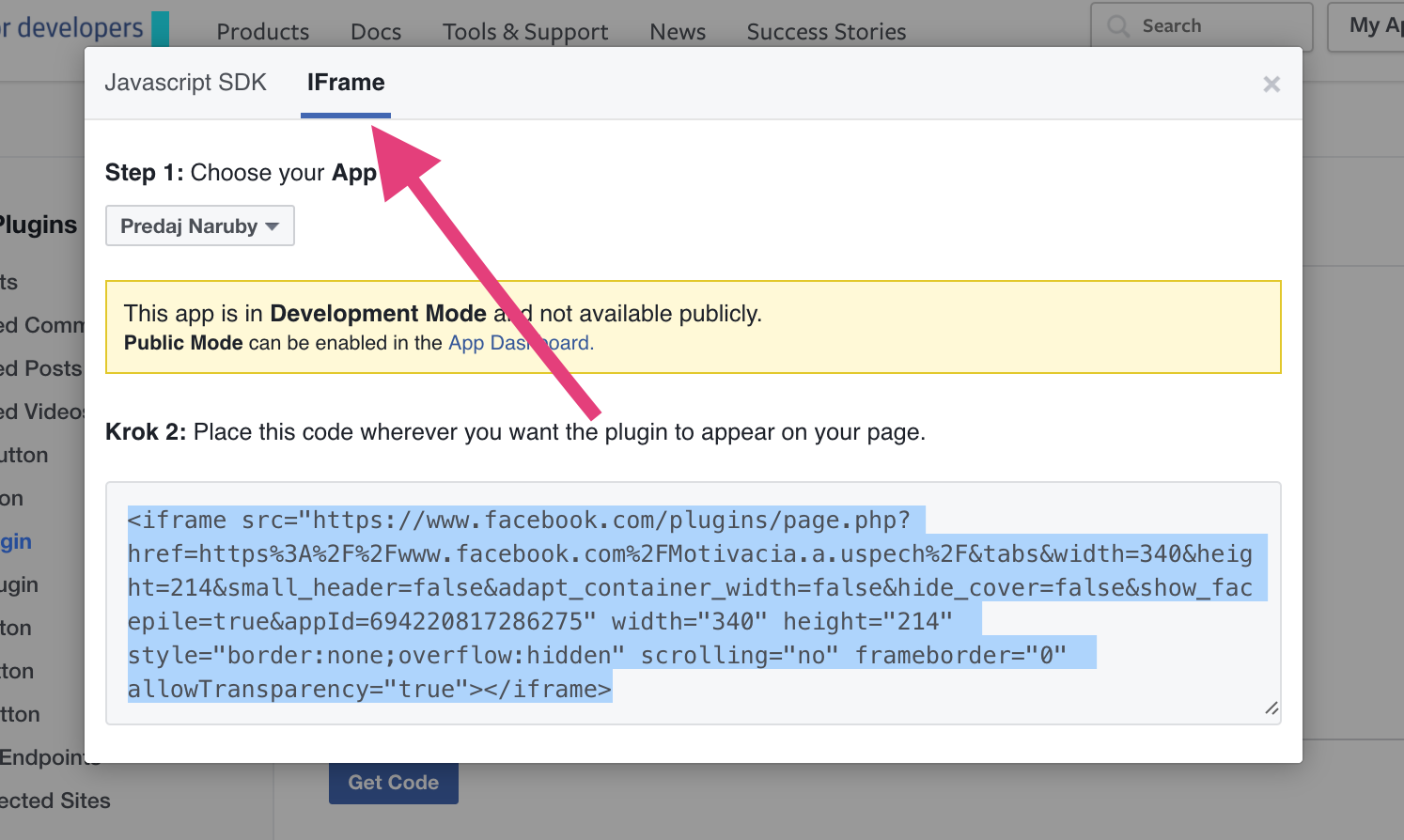Screen dimensions: 1404x840
Task: Switch to the Javascript SDK tab
Action: coord(185,83)
